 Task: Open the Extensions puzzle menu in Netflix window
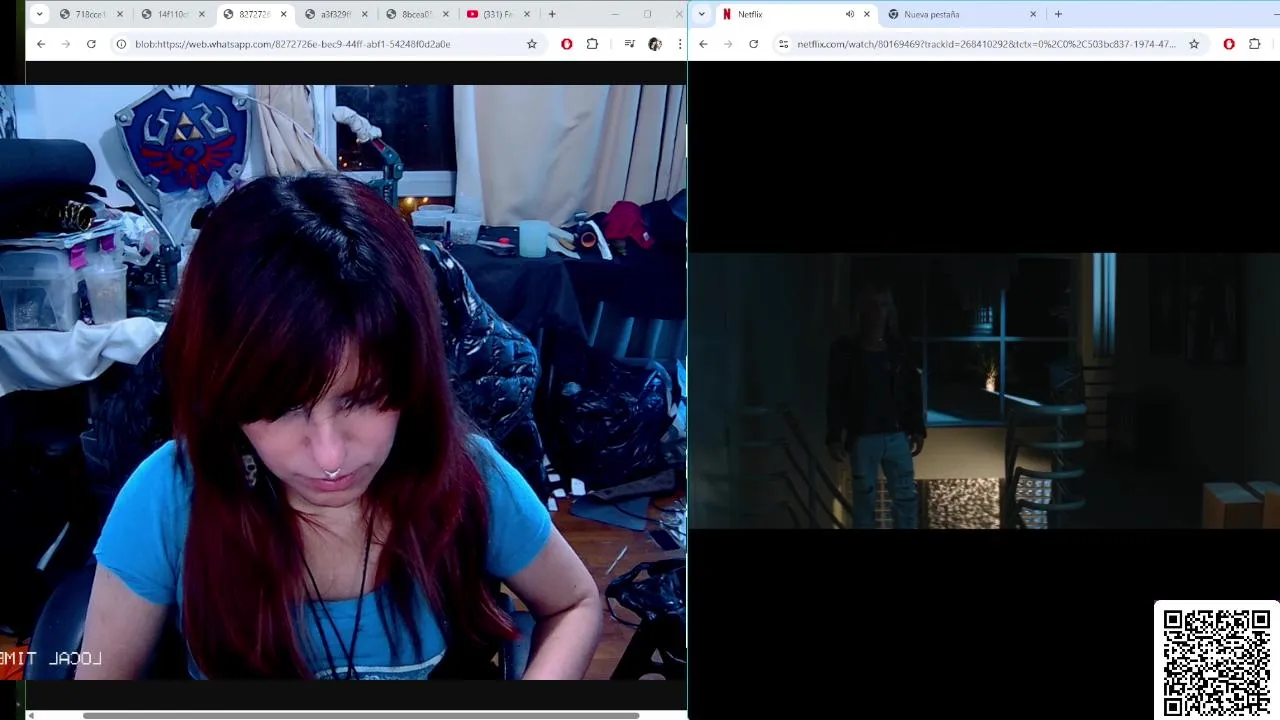click(x=1254, y=44)
